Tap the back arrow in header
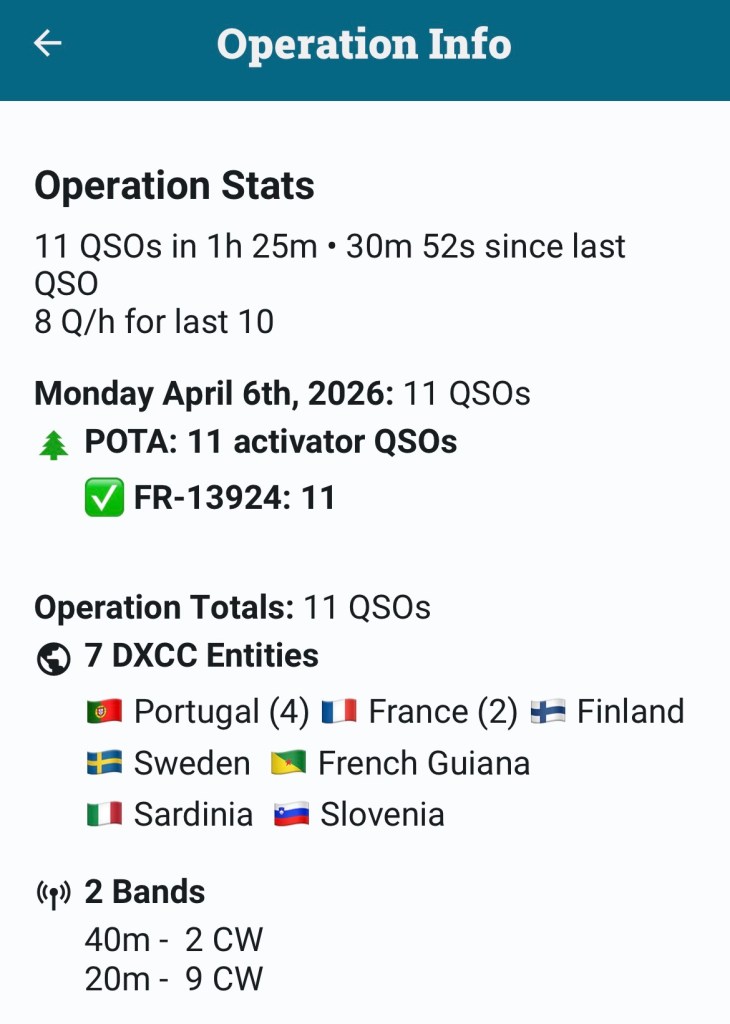 pyautogui.click(x=48, y=44)
